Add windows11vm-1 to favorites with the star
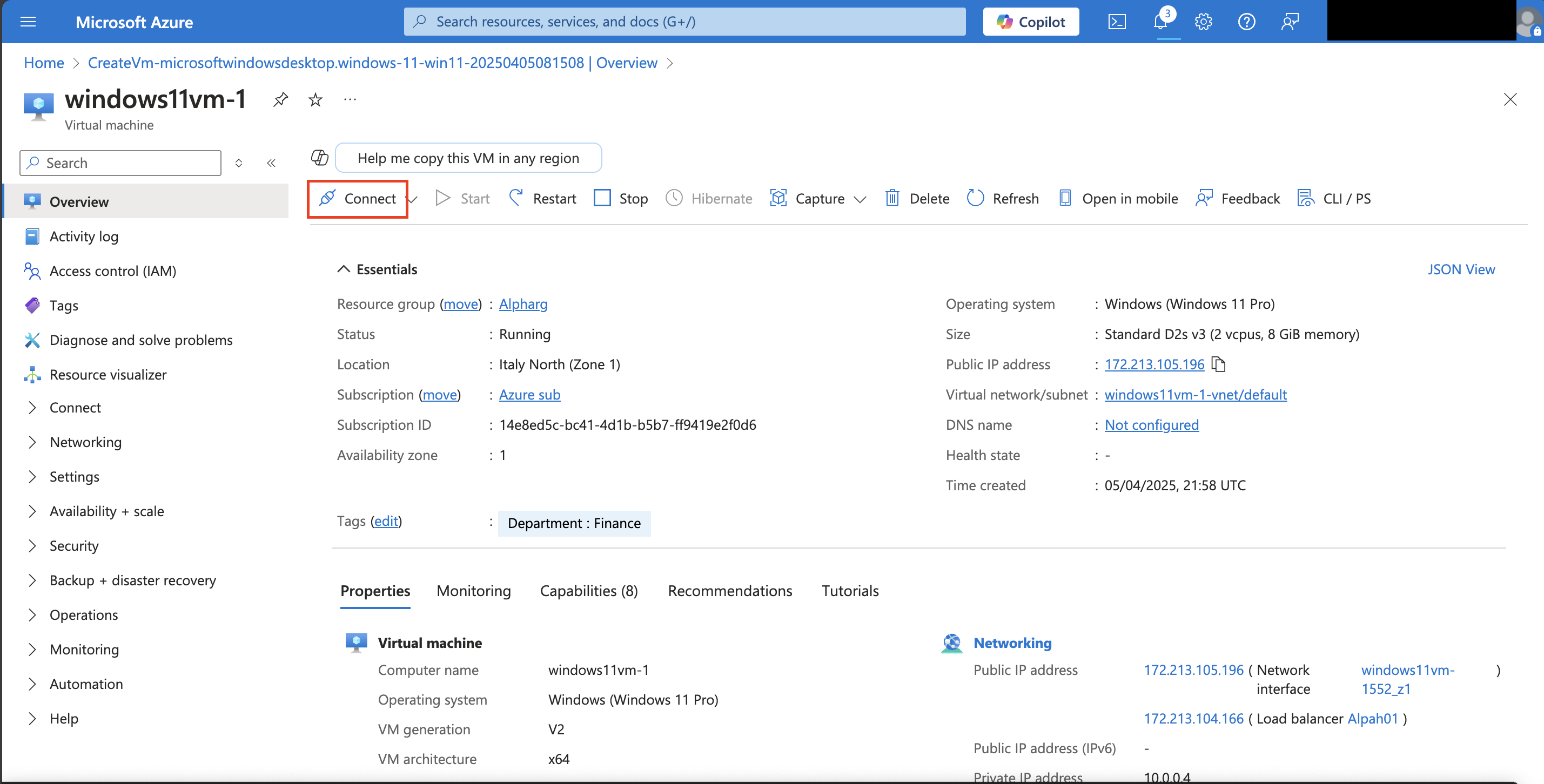Image resolution: width=1544 pixels, height=784 pixels. (x=315, y=99)
